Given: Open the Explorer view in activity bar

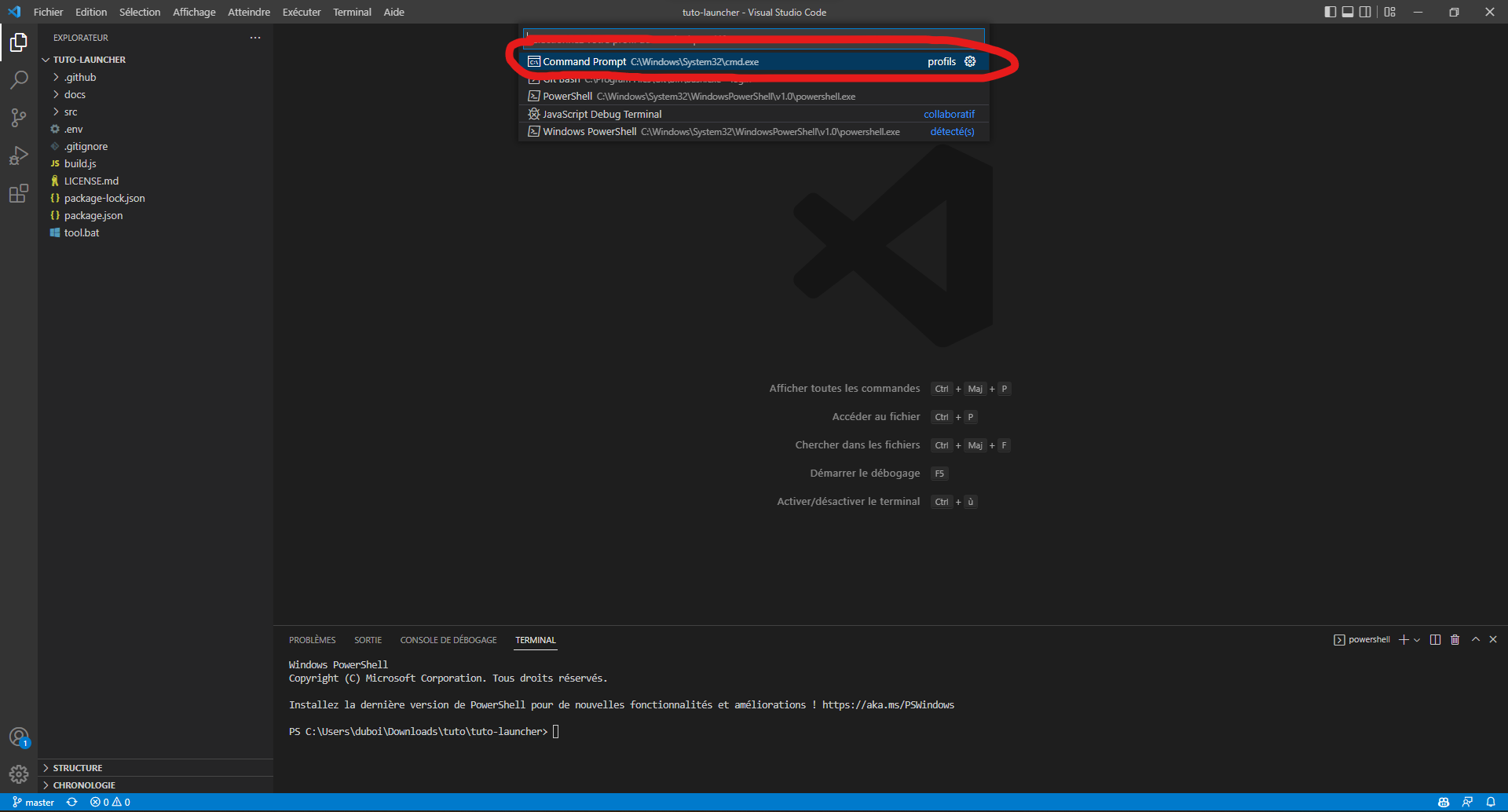Looking at the screenshot, I should click(19, 42).
